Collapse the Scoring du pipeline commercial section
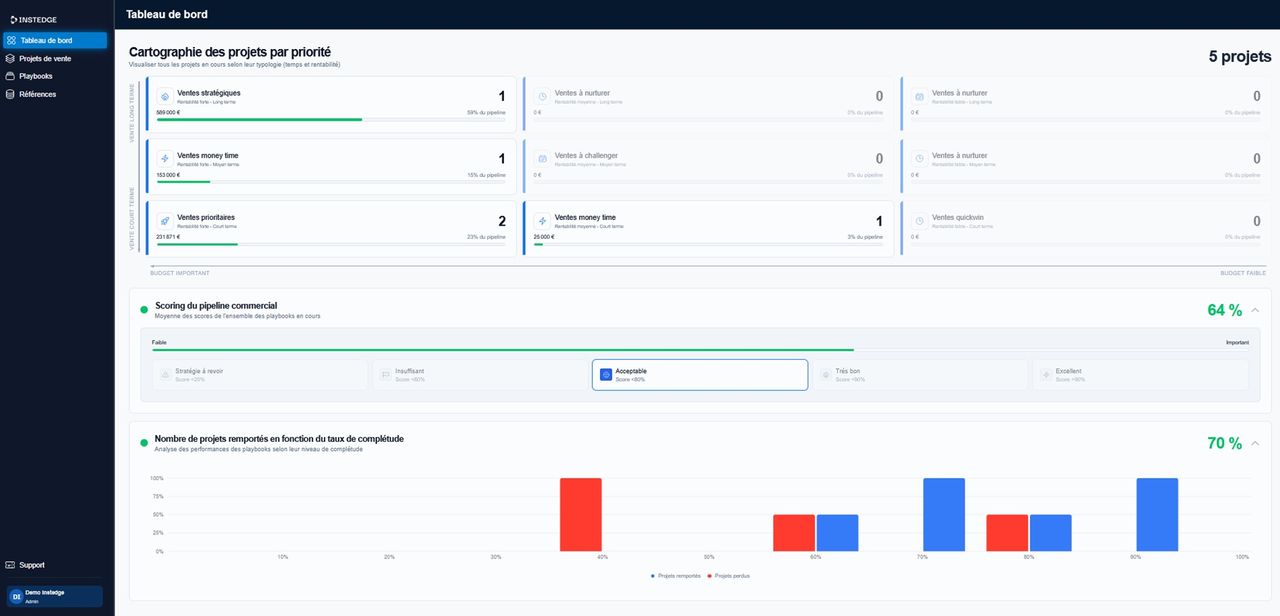 tap(1254, 310)
